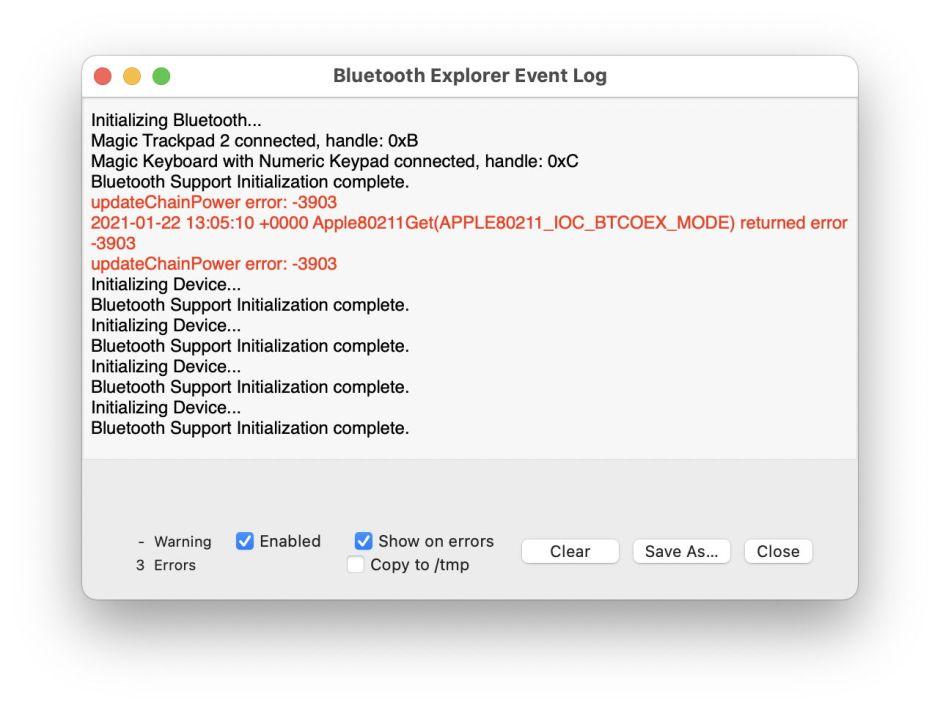Click the 3 Errors counter label
Viewport: 940px width, 708px height.
tap(164, 565)
